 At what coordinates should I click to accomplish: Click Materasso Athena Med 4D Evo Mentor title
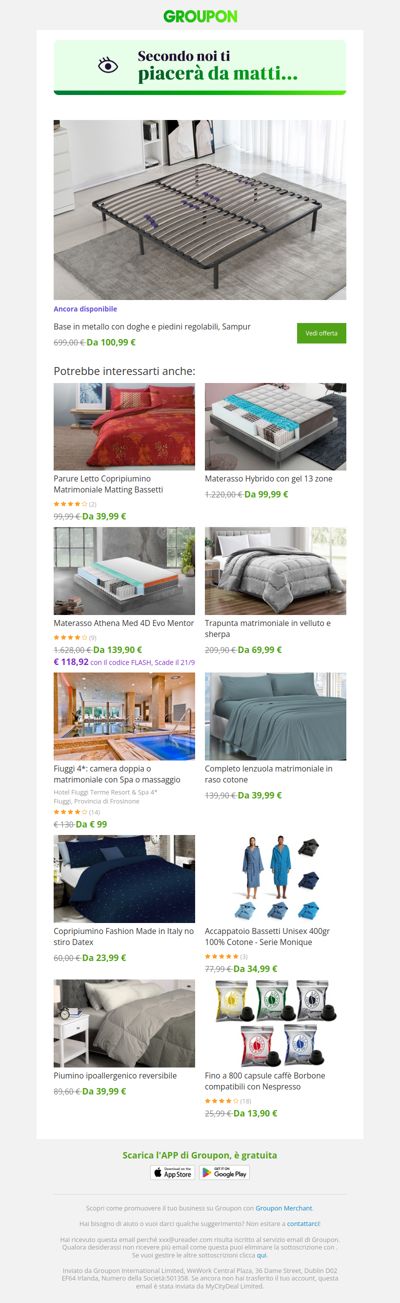pos(124,623)
